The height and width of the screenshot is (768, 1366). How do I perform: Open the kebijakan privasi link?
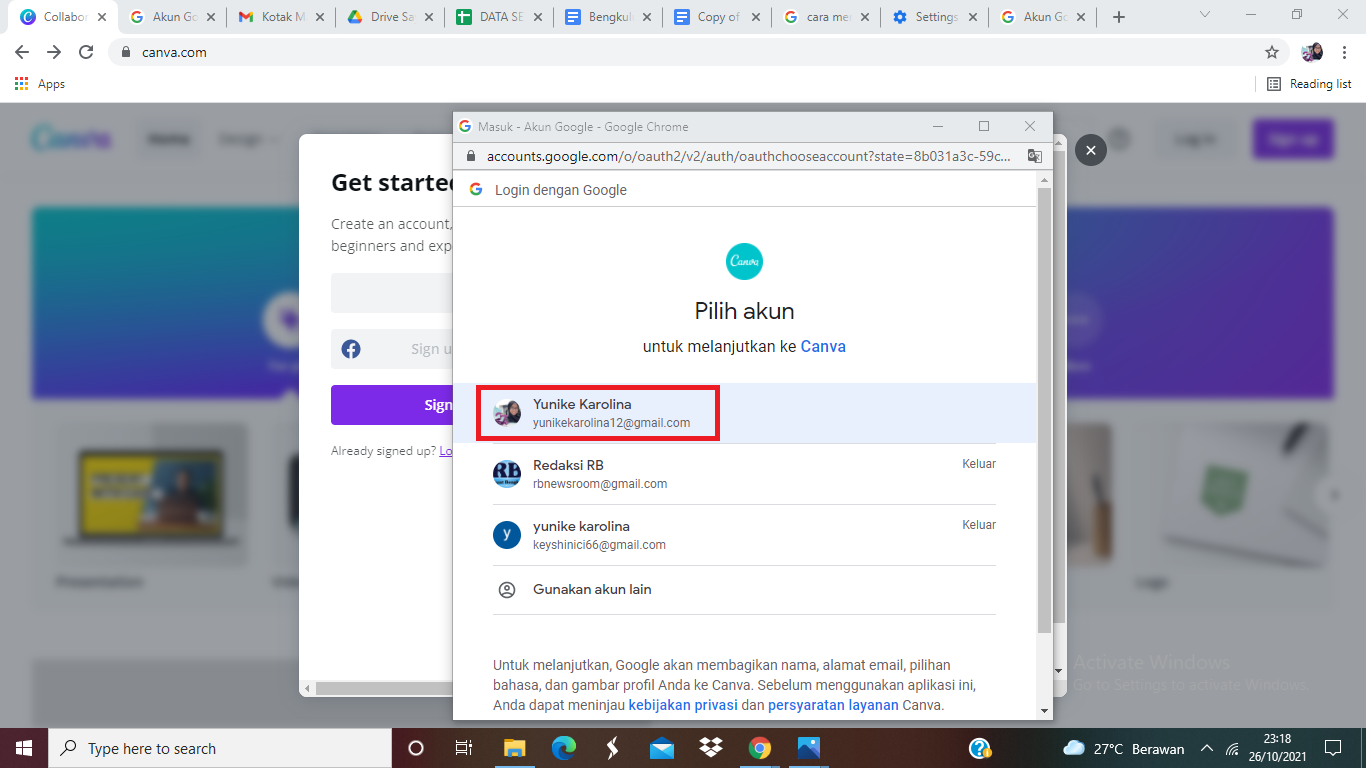pyautogui.click(x=682, y=705)
